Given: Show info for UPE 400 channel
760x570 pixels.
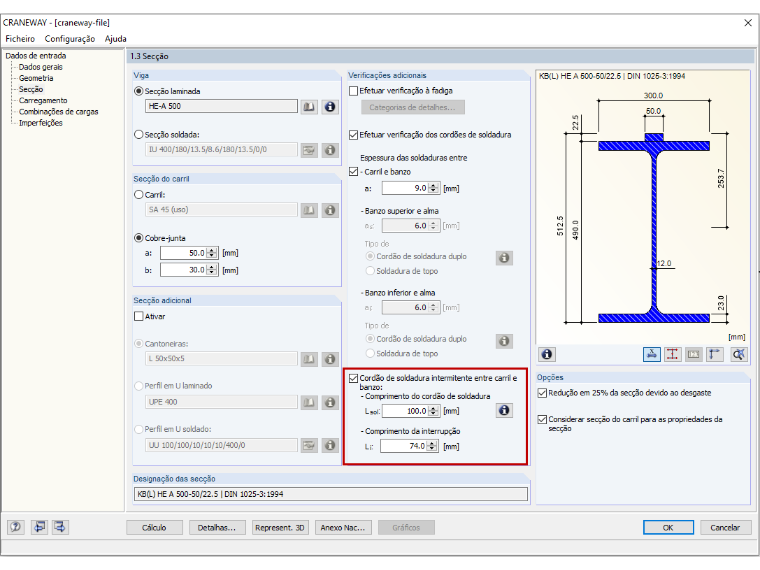Looking at the screenshot, I should coord(330,402).
